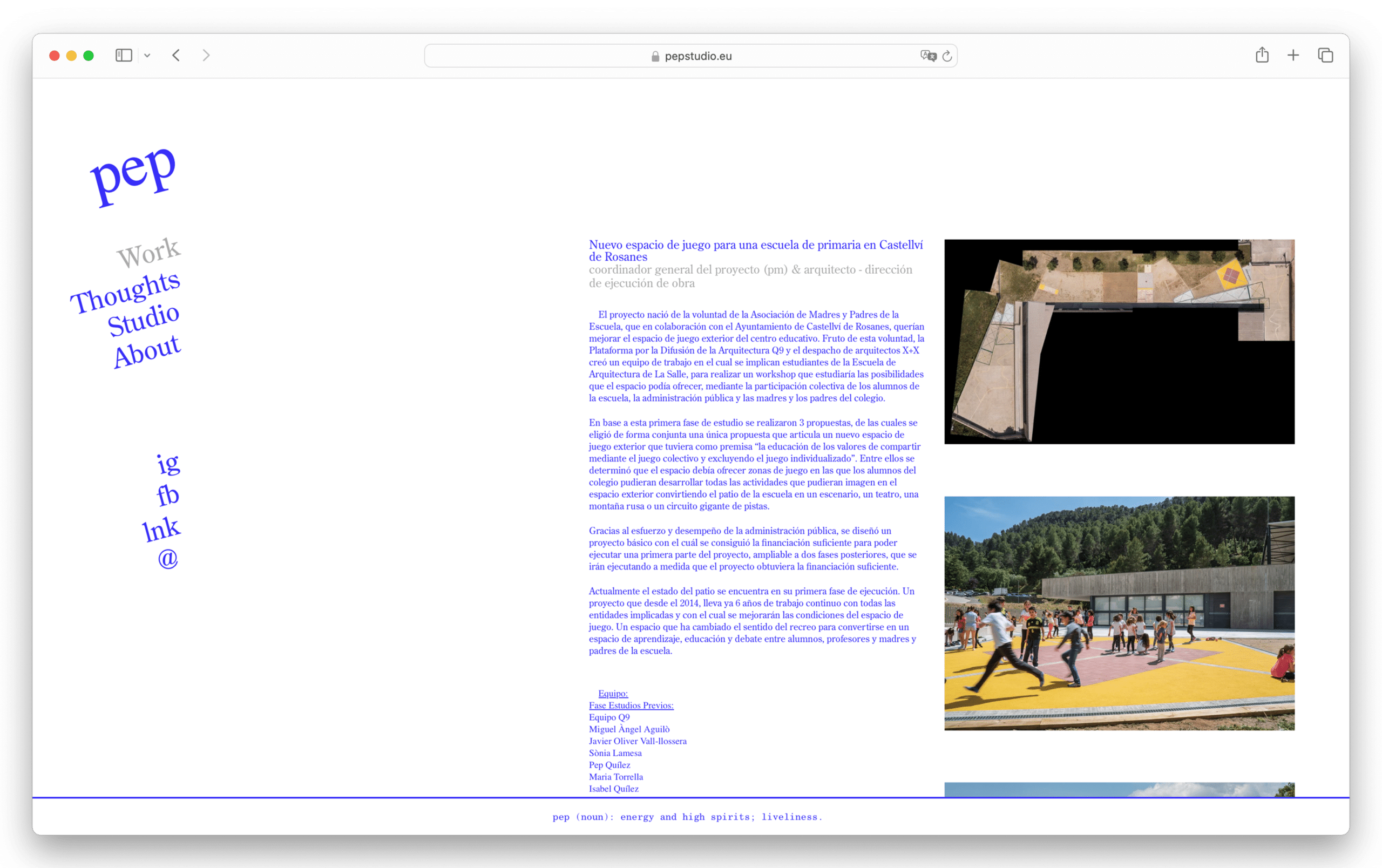The width and height of the screenshot is (1382, 868).
Task: Click the pepstudio.eu address bar
Action: click(x=690, y=56)
